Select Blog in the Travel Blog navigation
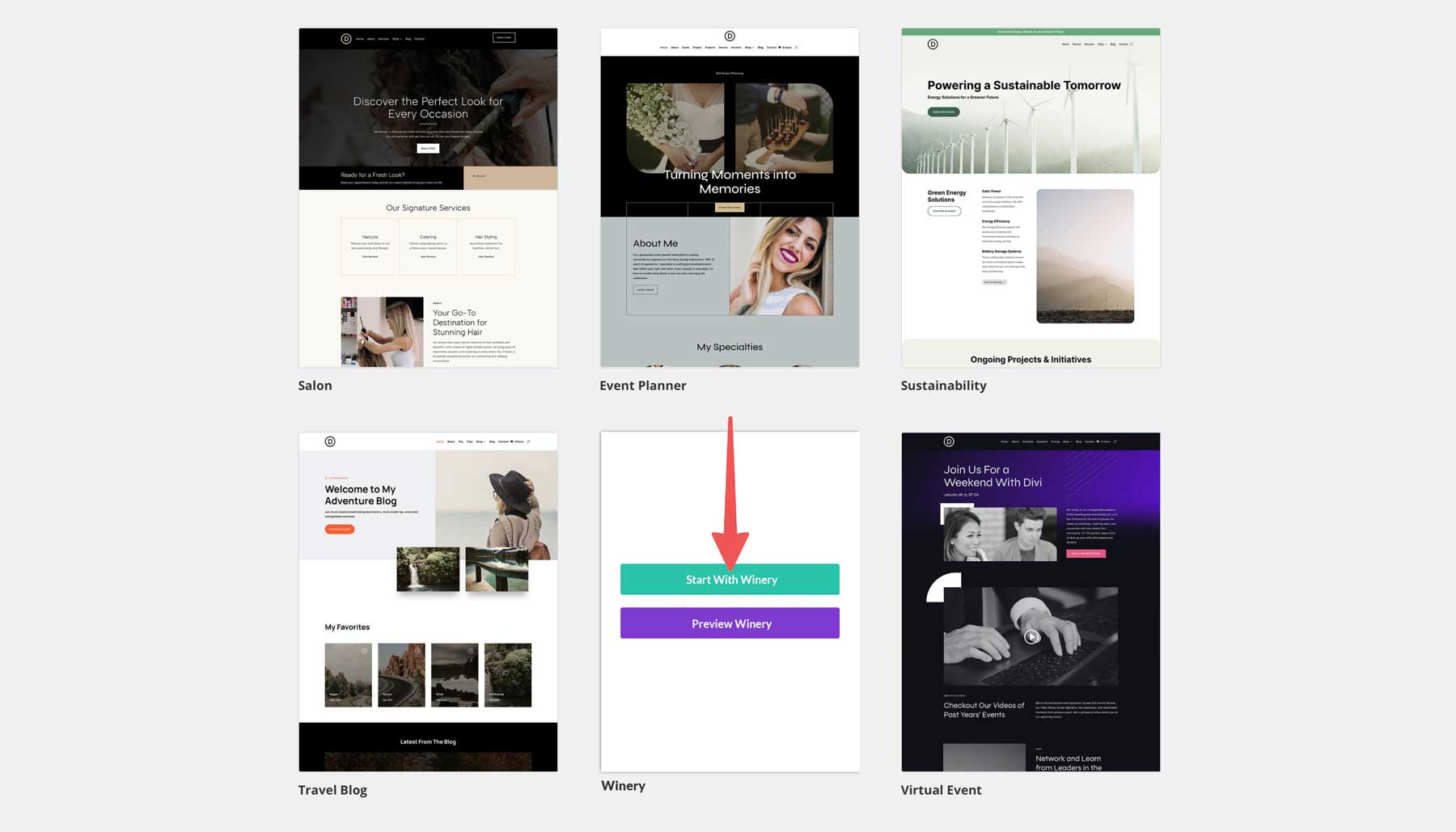Image resolution: width=1456 pixels, height=832 pixels. tap(492, 441)
